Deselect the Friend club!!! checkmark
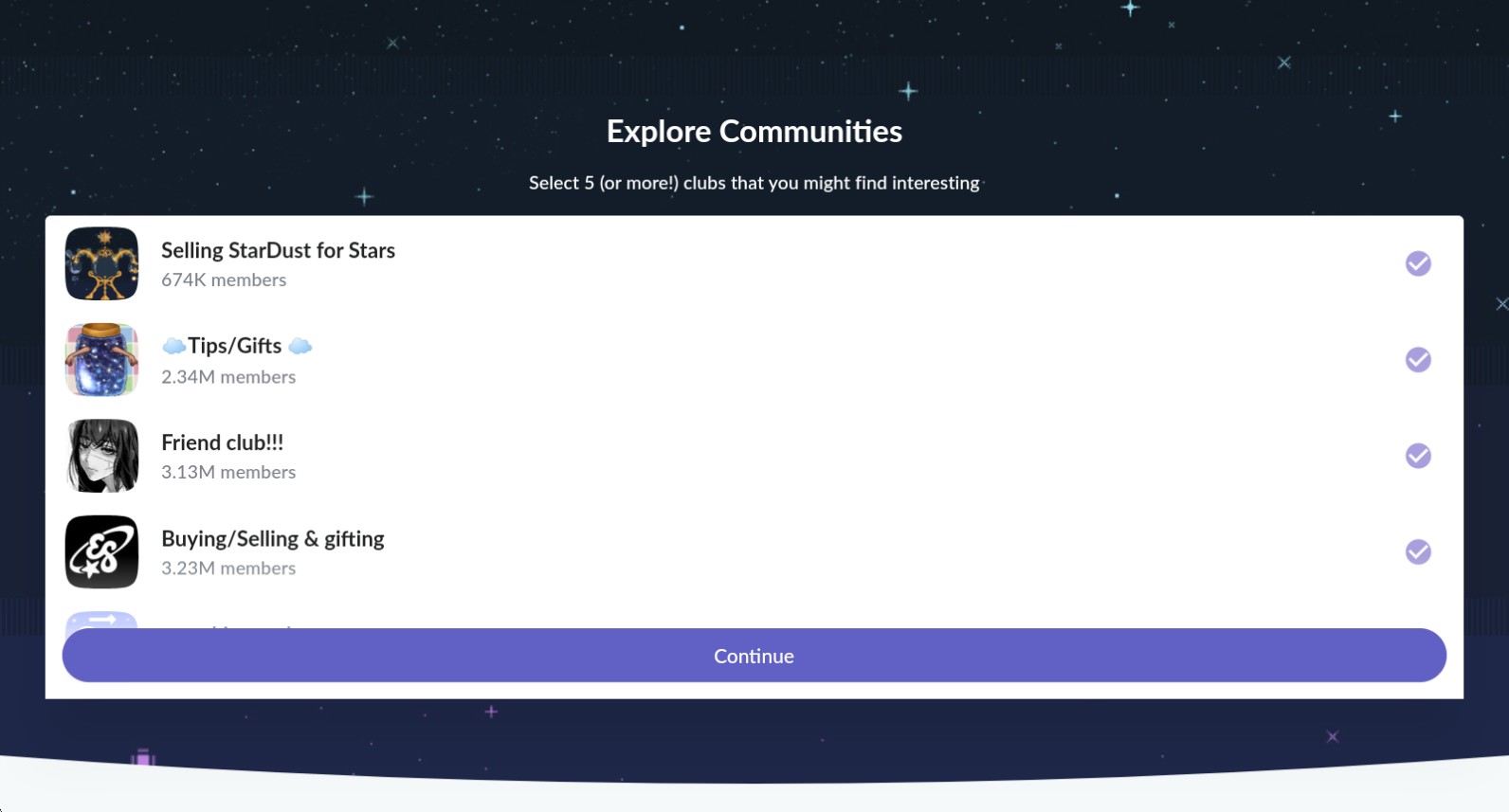This screenshot has width=1509, height=812. (x=1417, y=456)
